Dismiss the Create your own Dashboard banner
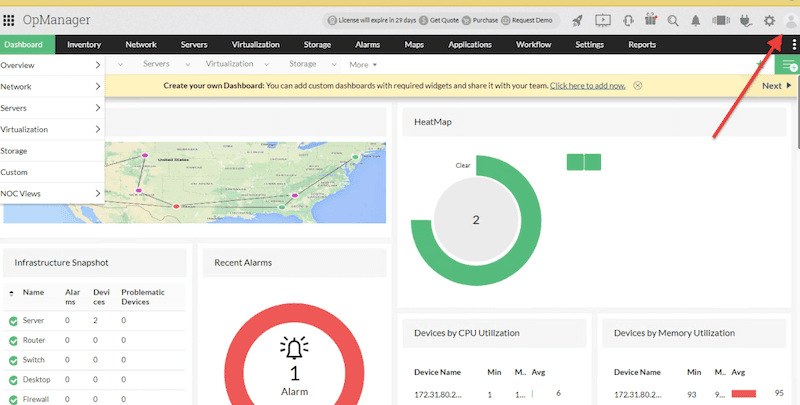The image size is (800, 405). click(637, 86)
